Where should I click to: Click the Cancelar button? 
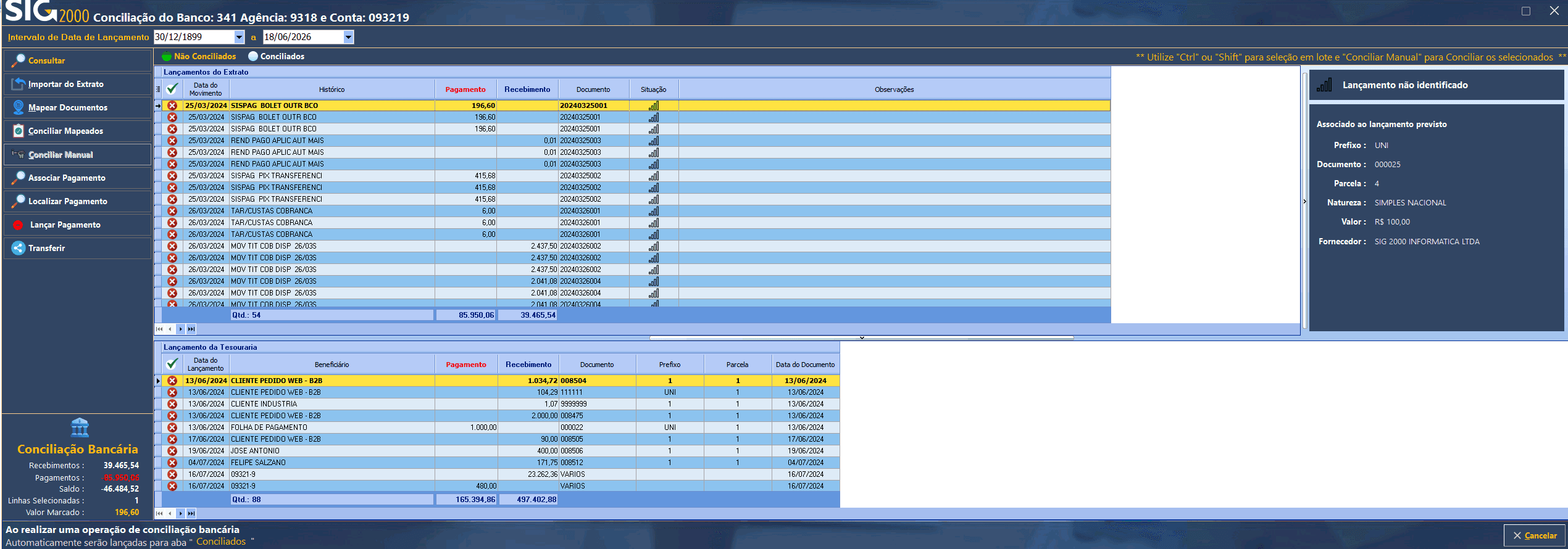click(1534, 535)
